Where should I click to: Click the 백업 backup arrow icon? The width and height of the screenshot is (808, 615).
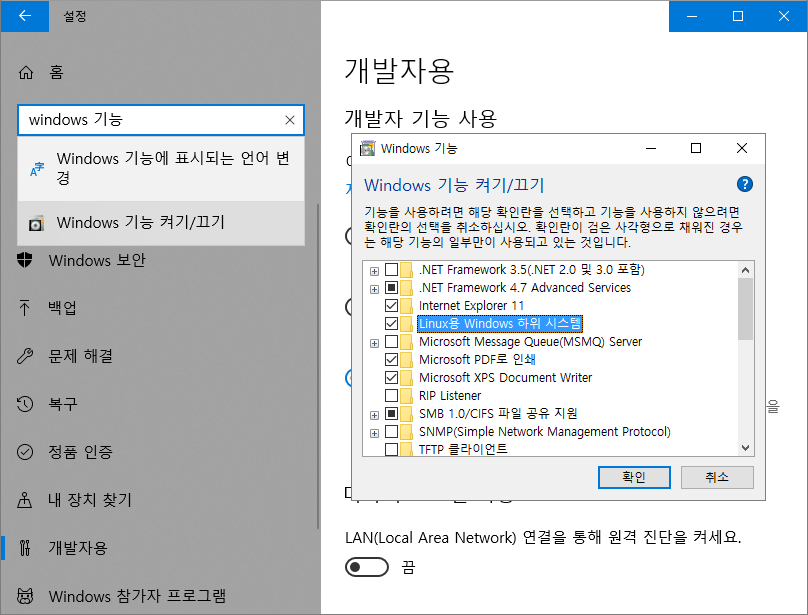(25, 308)
